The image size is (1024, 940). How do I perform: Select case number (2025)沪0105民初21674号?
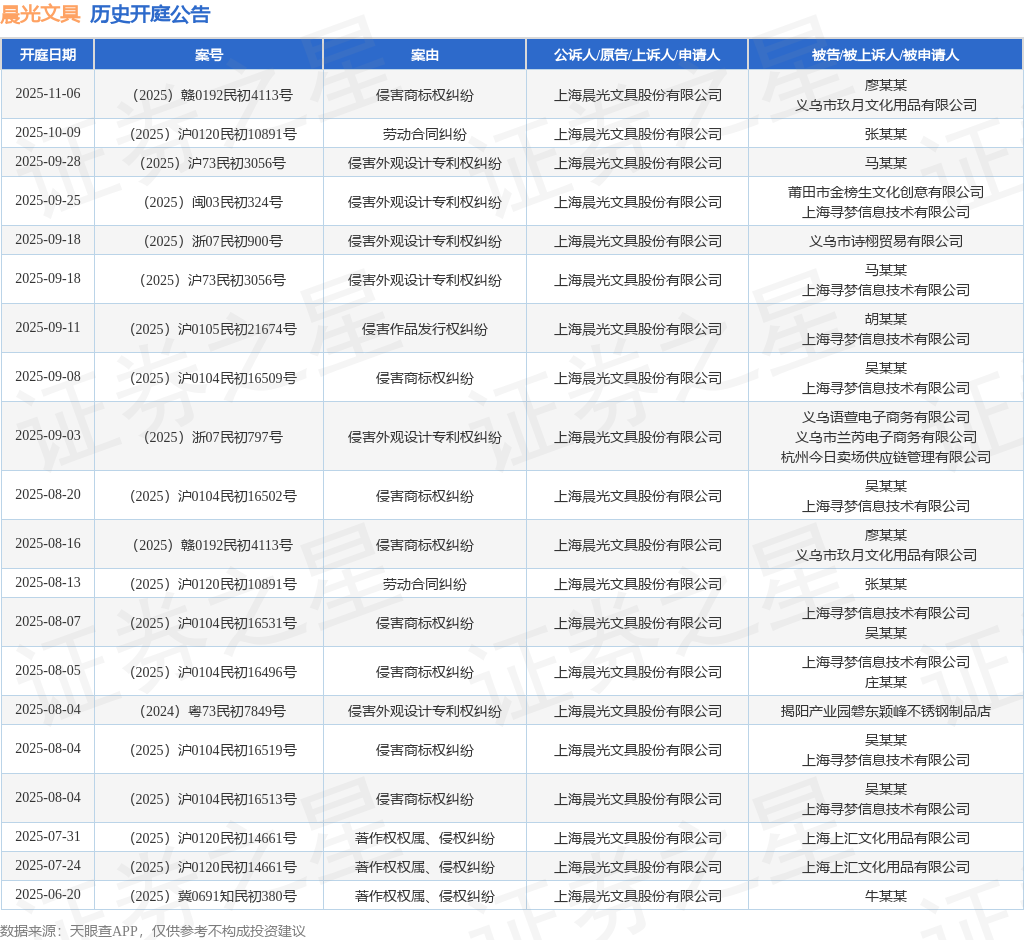click(213, 329)
